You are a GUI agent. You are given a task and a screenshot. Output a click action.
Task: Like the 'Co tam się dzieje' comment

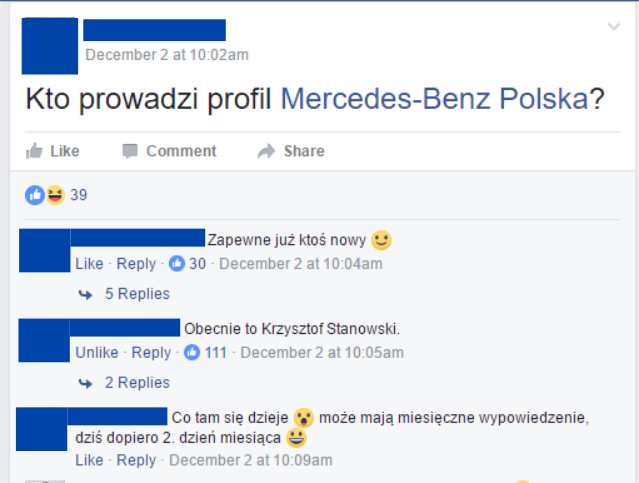coord(89,460)
